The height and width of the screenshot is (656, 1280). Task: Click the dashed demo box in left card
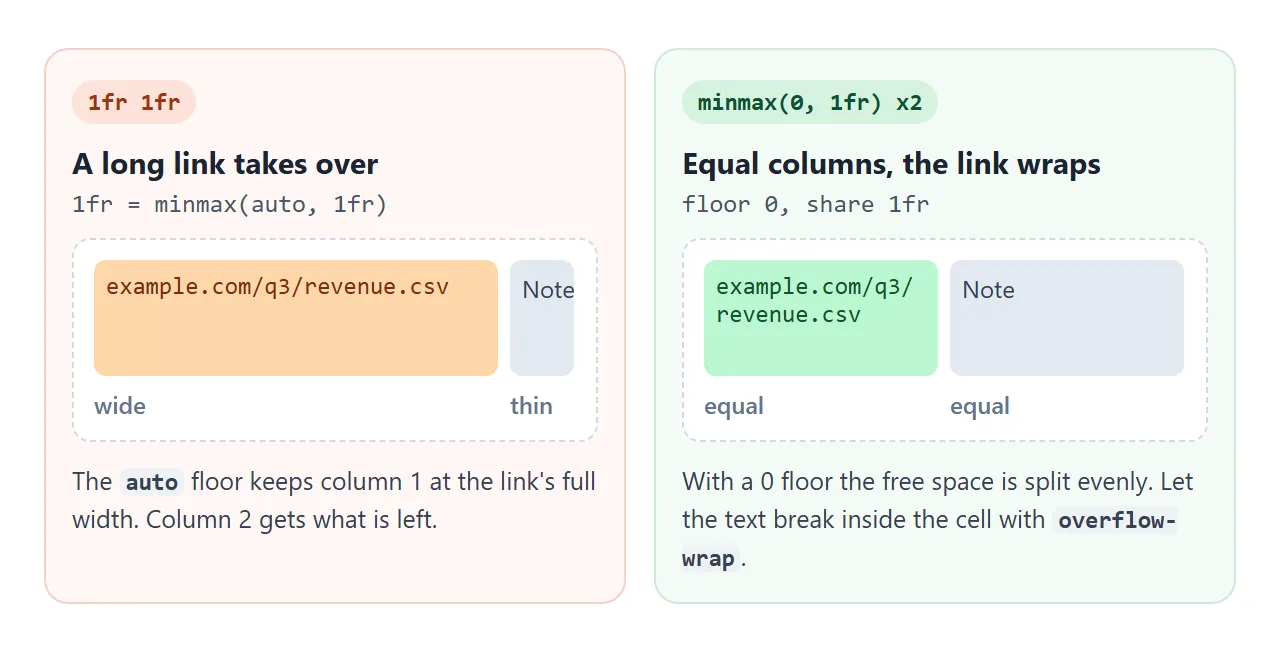[335, 340]
